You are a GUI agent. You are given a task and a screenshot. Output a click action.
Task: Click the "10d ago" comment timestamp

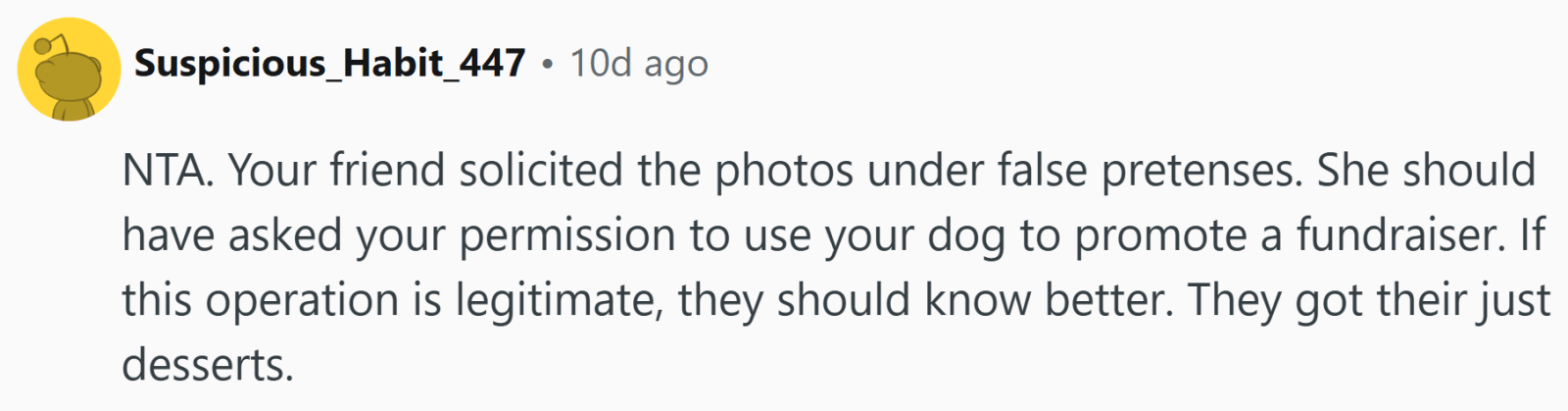[639, 64]
